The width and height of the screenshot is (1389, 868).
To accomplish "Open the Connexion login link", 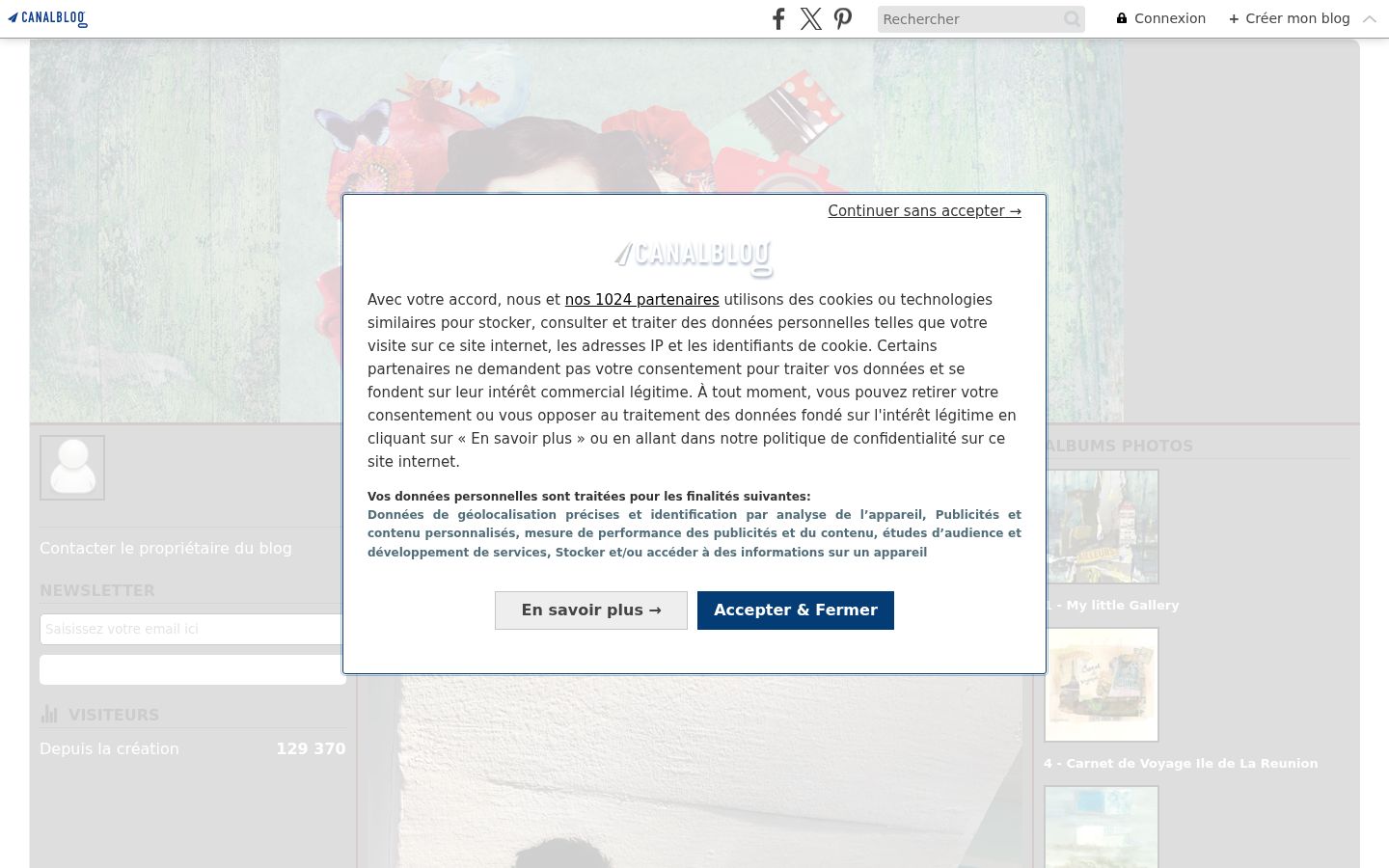I will pos(1161,18).
